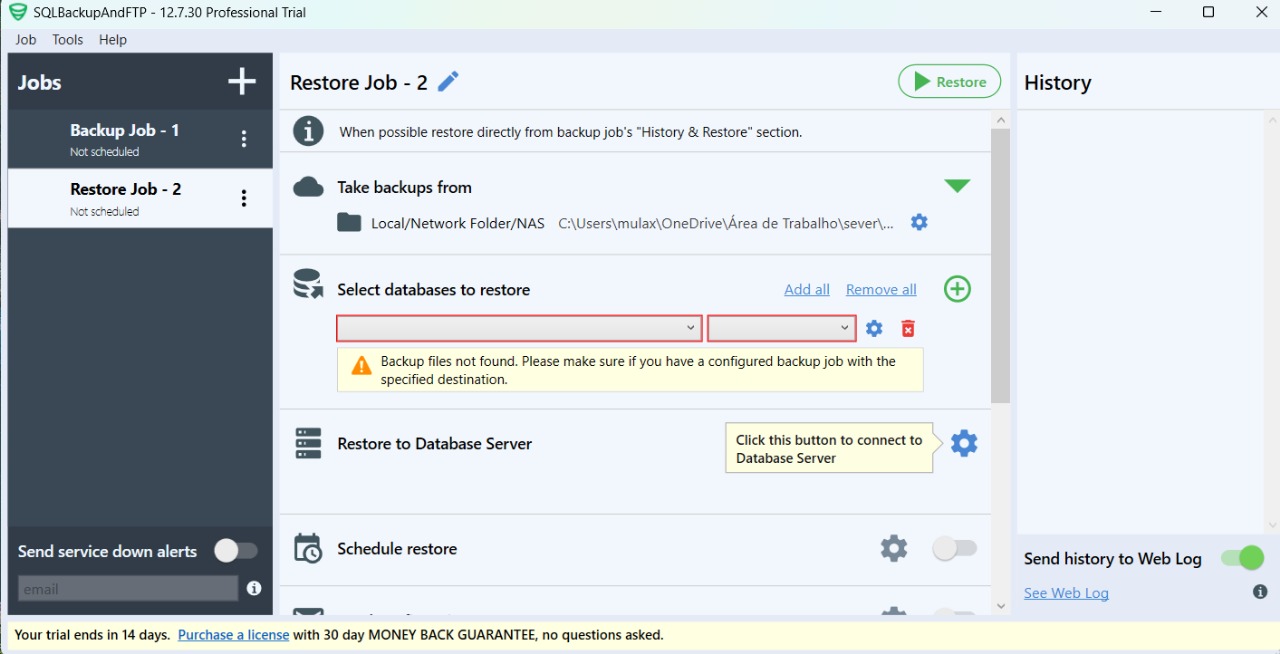Open the Tools menu
The width and height of the screenshot is (1280, 654).
(x=68, y=40)
